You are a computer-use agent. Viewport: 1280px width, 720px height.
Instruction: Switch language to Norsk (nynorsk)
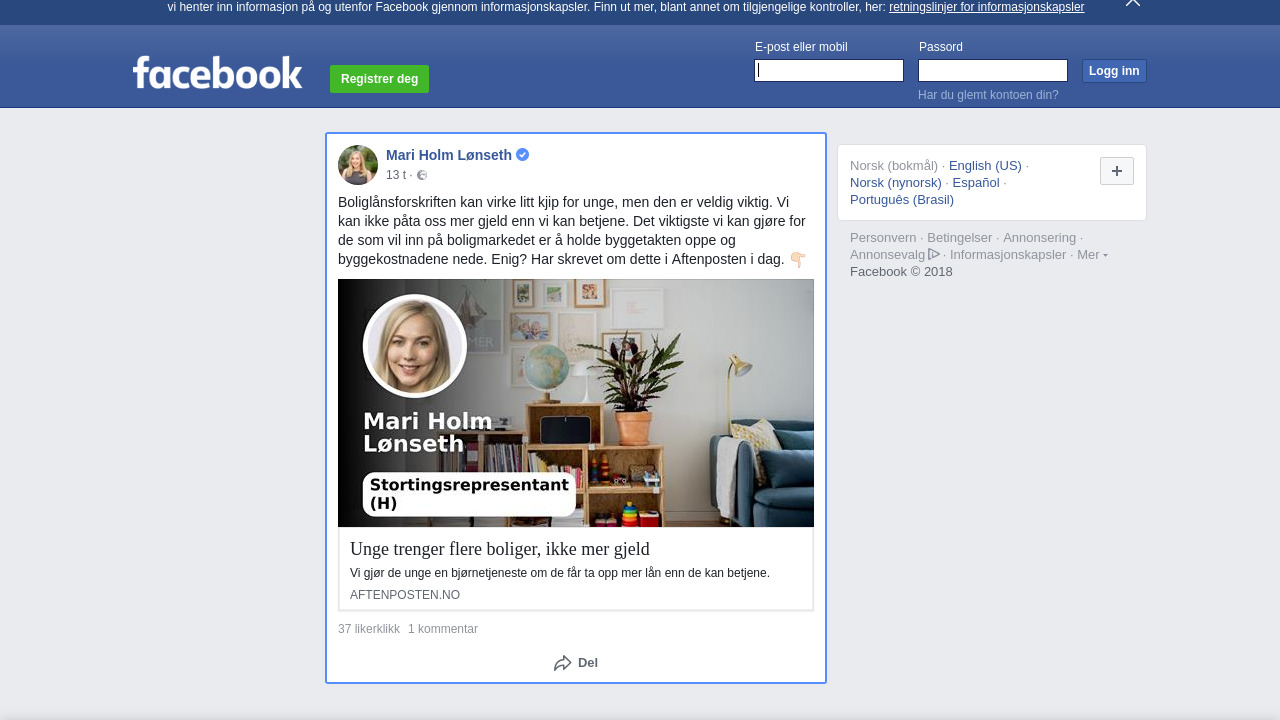coord(896,183)
